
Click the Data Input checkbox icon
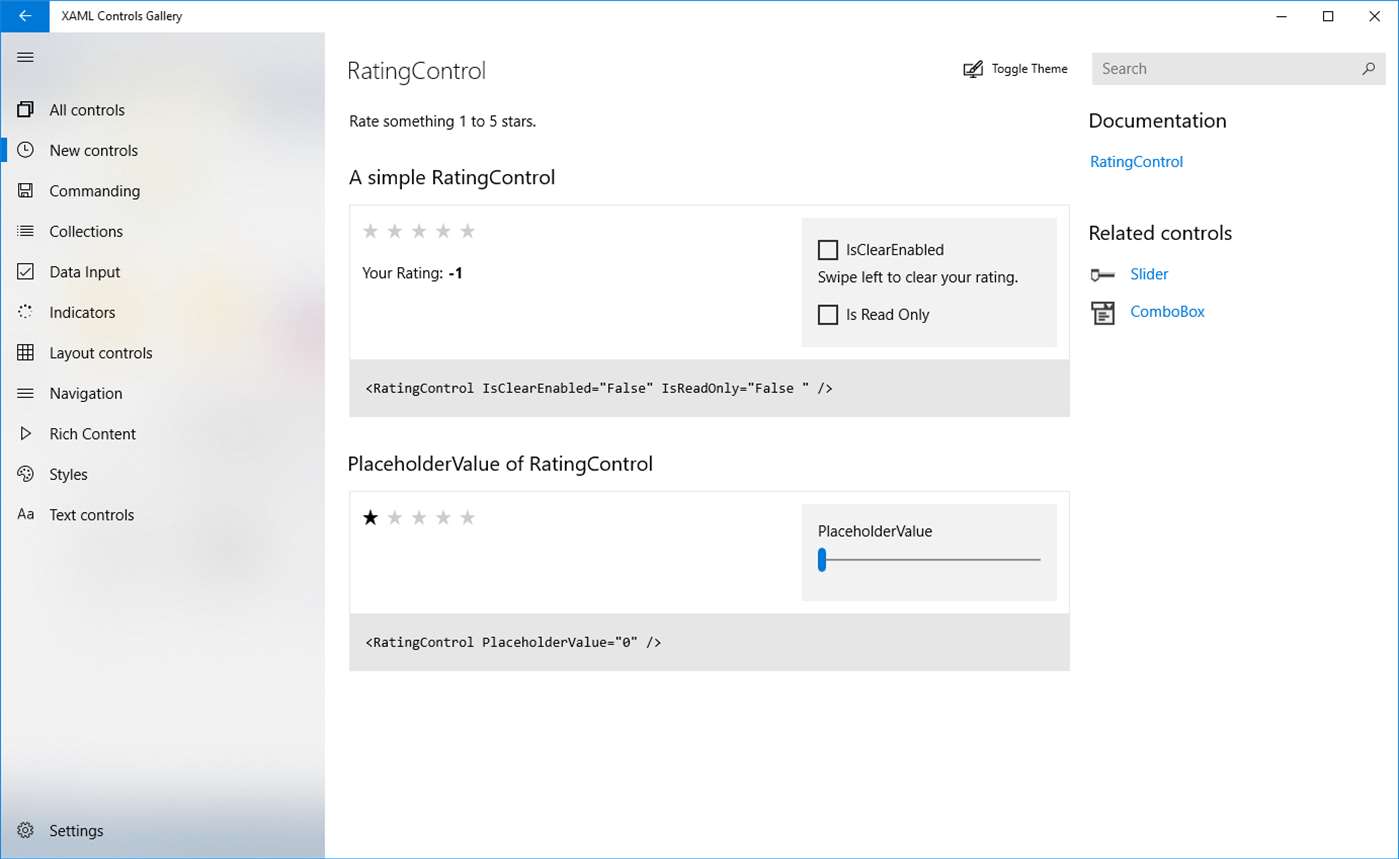26,272
